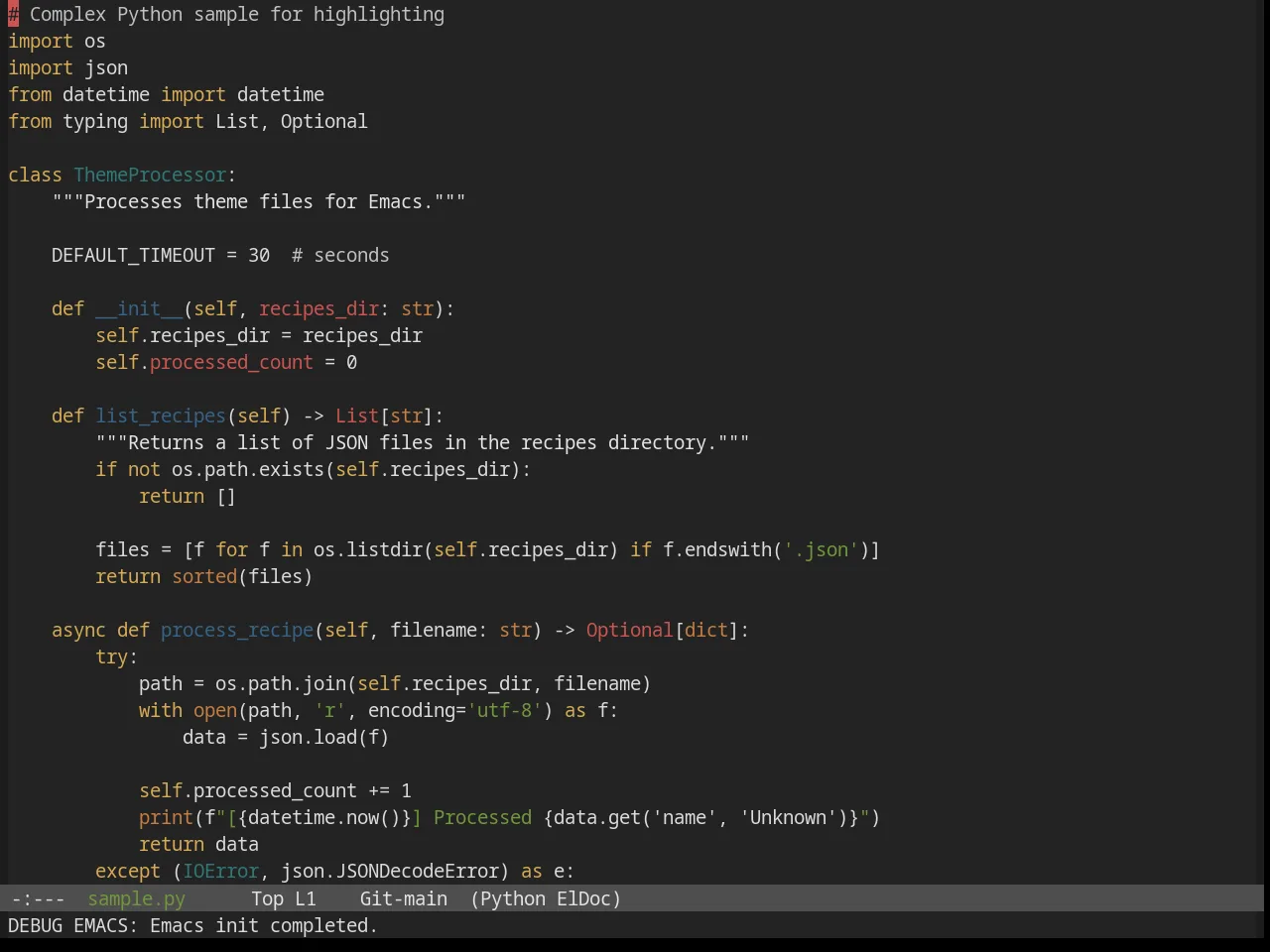Click 'json.load(f)' call
This screenshot has height=952, width=1270.
point(324,737)
